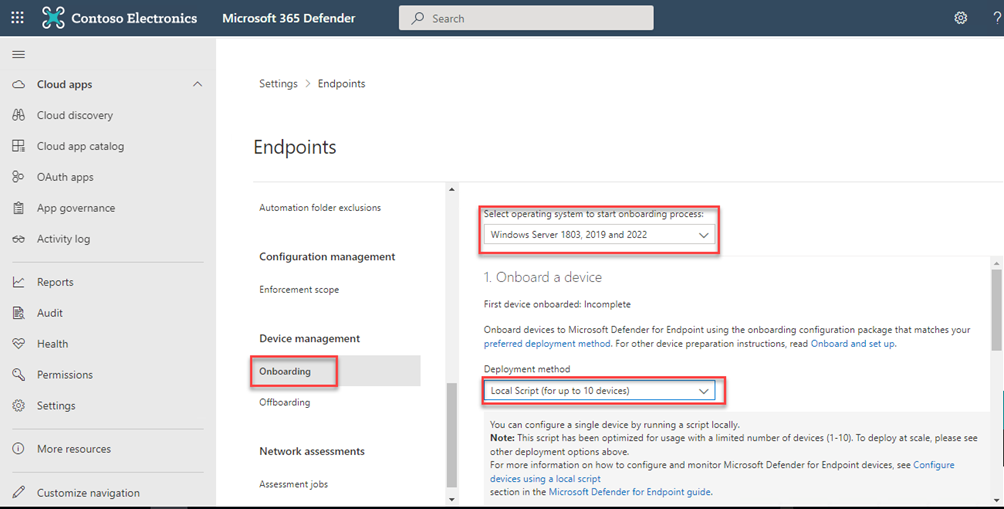Viewport: 1004px width, 509px height.
Task: Navigate to Reports
Action: pyautogui.click(x=55, y=282)
